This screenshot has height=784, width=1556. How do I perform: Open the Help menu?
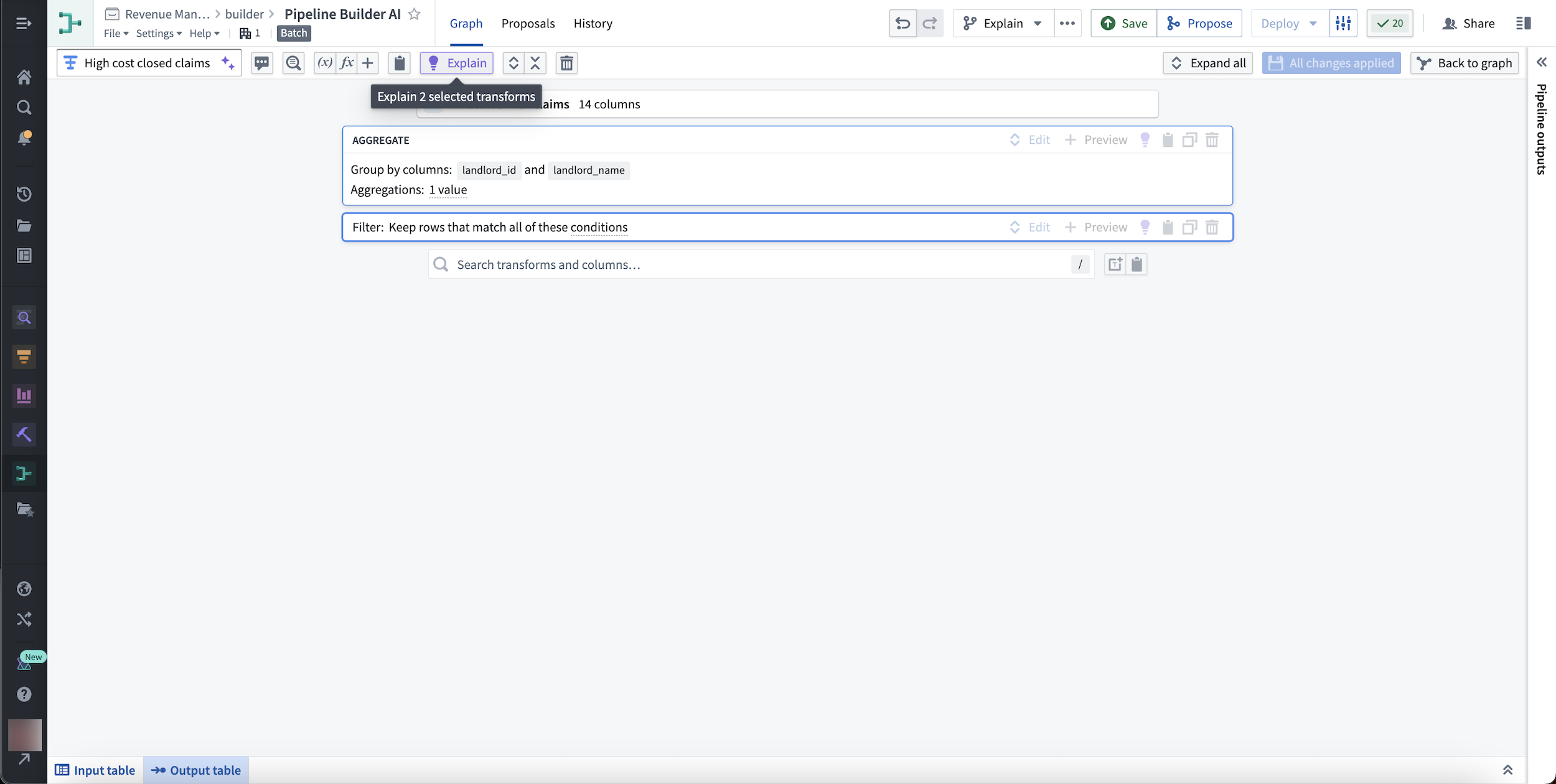[x=204, y=34]
